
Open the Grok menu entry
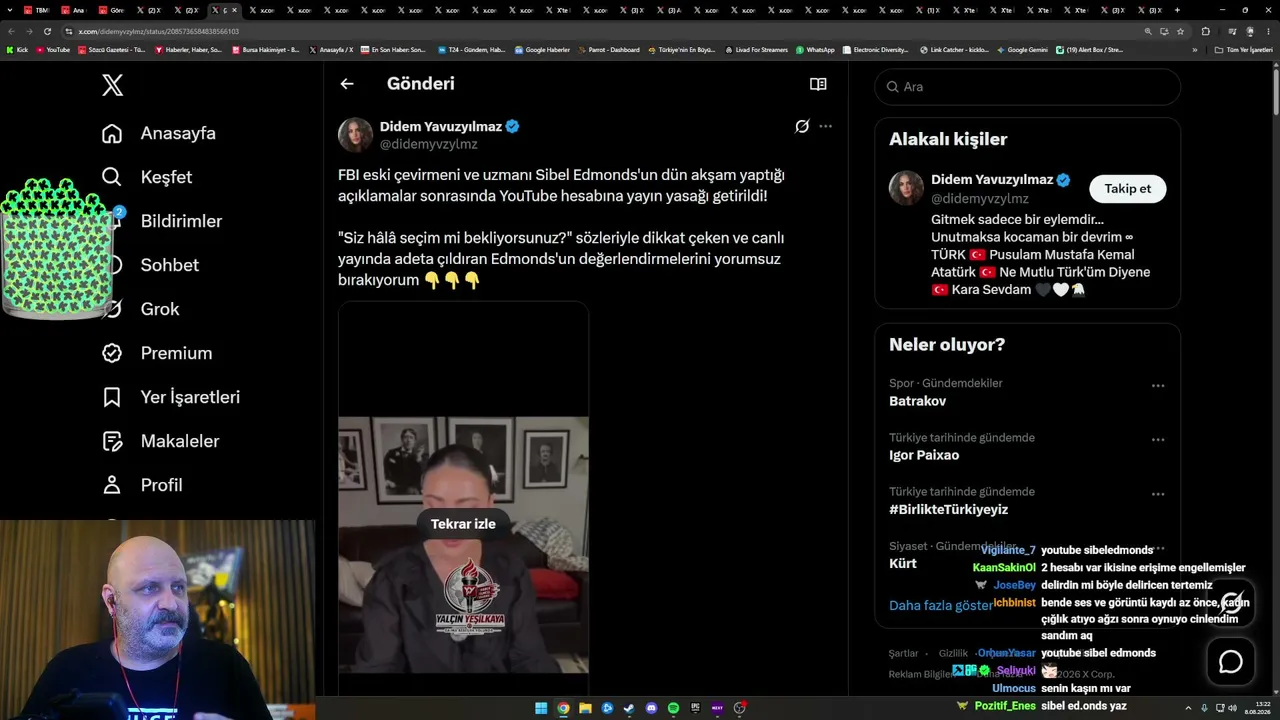tap(160, 309)
